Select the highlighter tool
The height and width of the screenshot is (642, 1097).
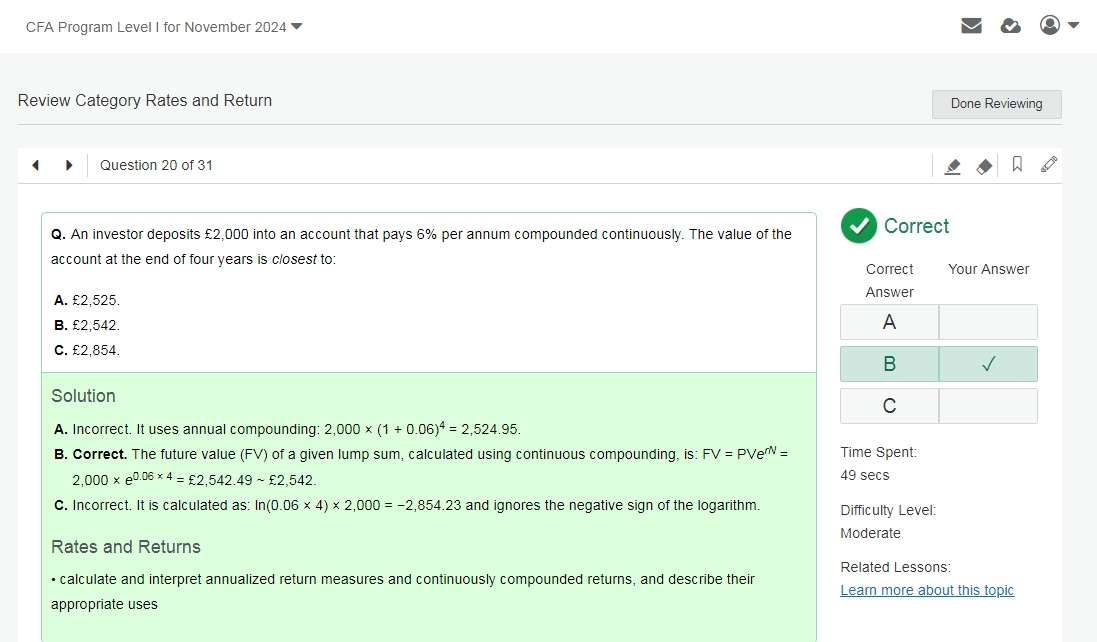click(953, 166)
